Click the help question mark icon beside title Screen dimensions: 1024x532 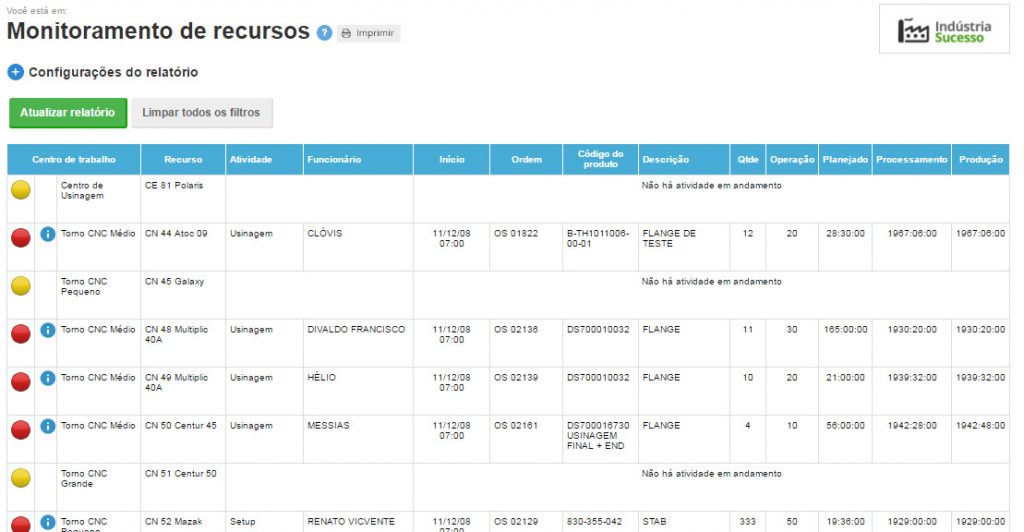324,33
